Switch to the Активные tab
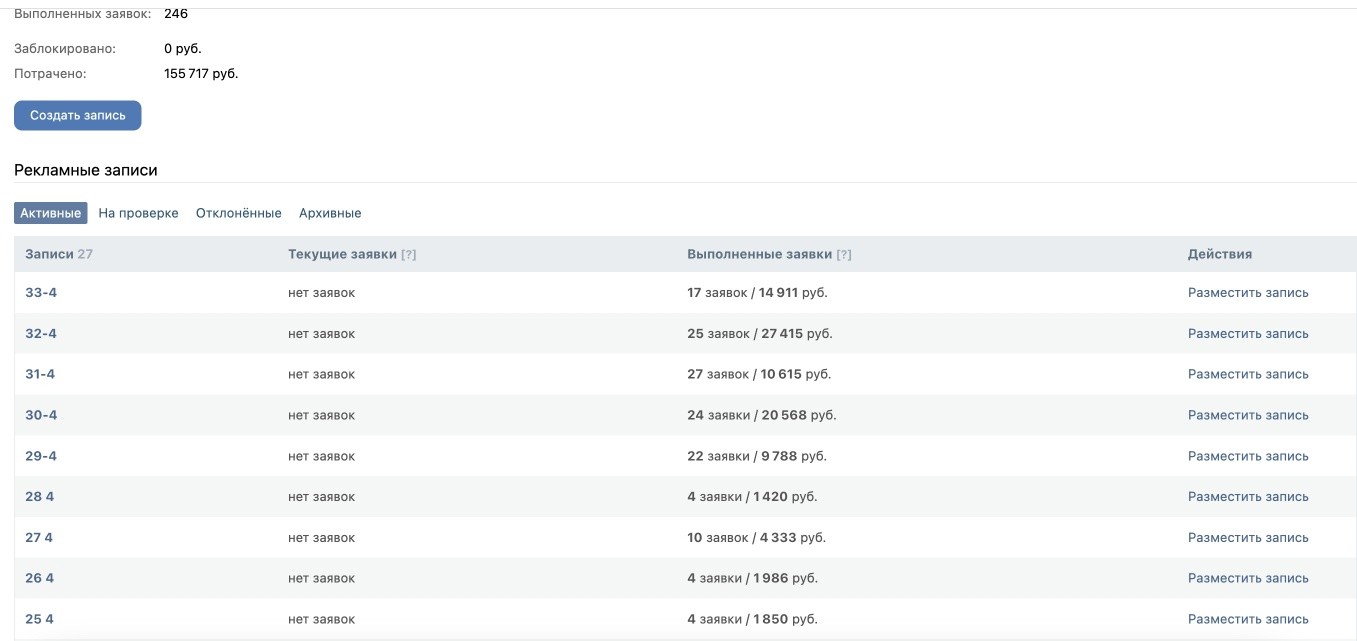This screenshot has width=1357, height=641. [51, 213]
